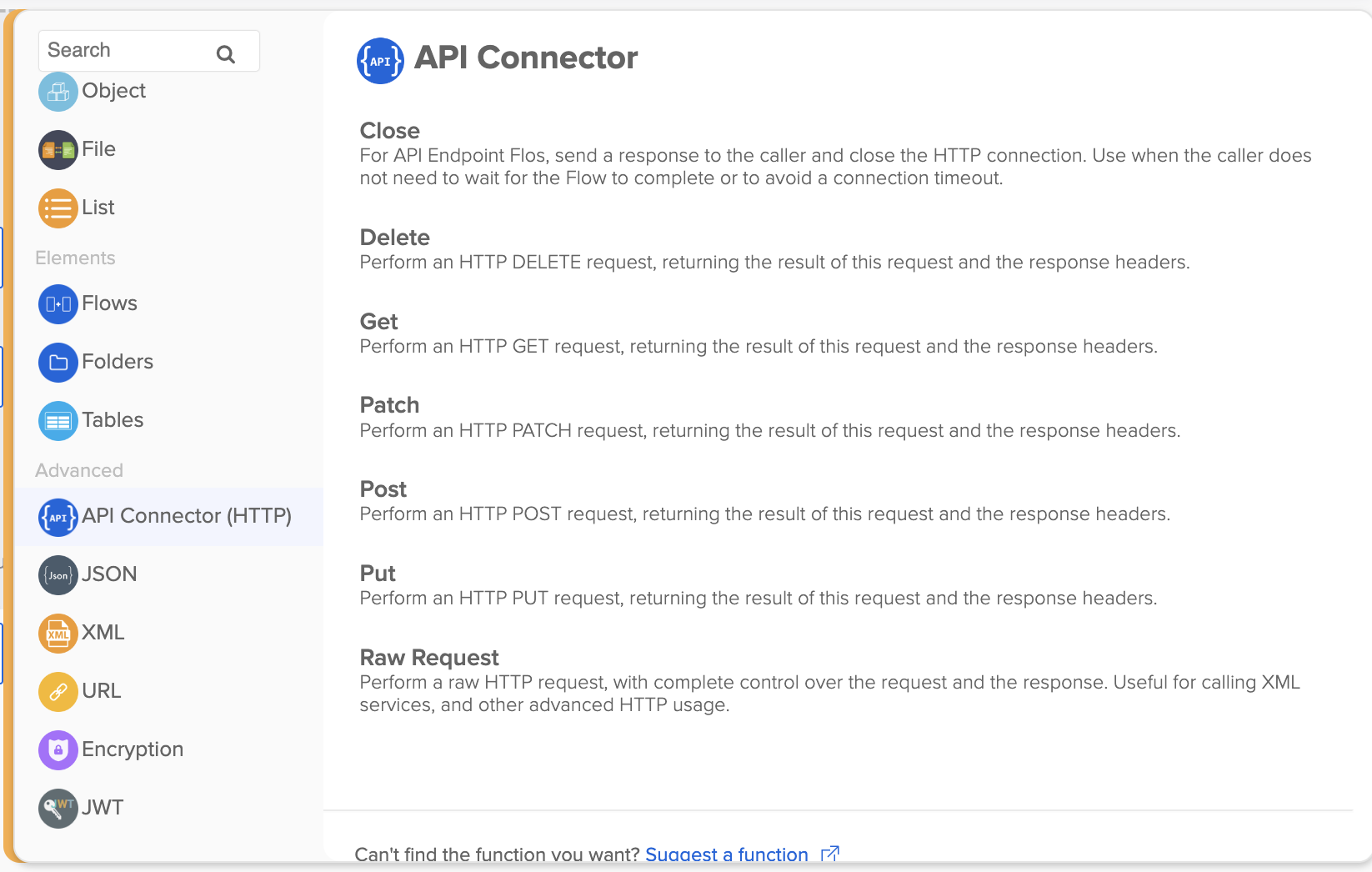Select the Patch function

point(389,405)
